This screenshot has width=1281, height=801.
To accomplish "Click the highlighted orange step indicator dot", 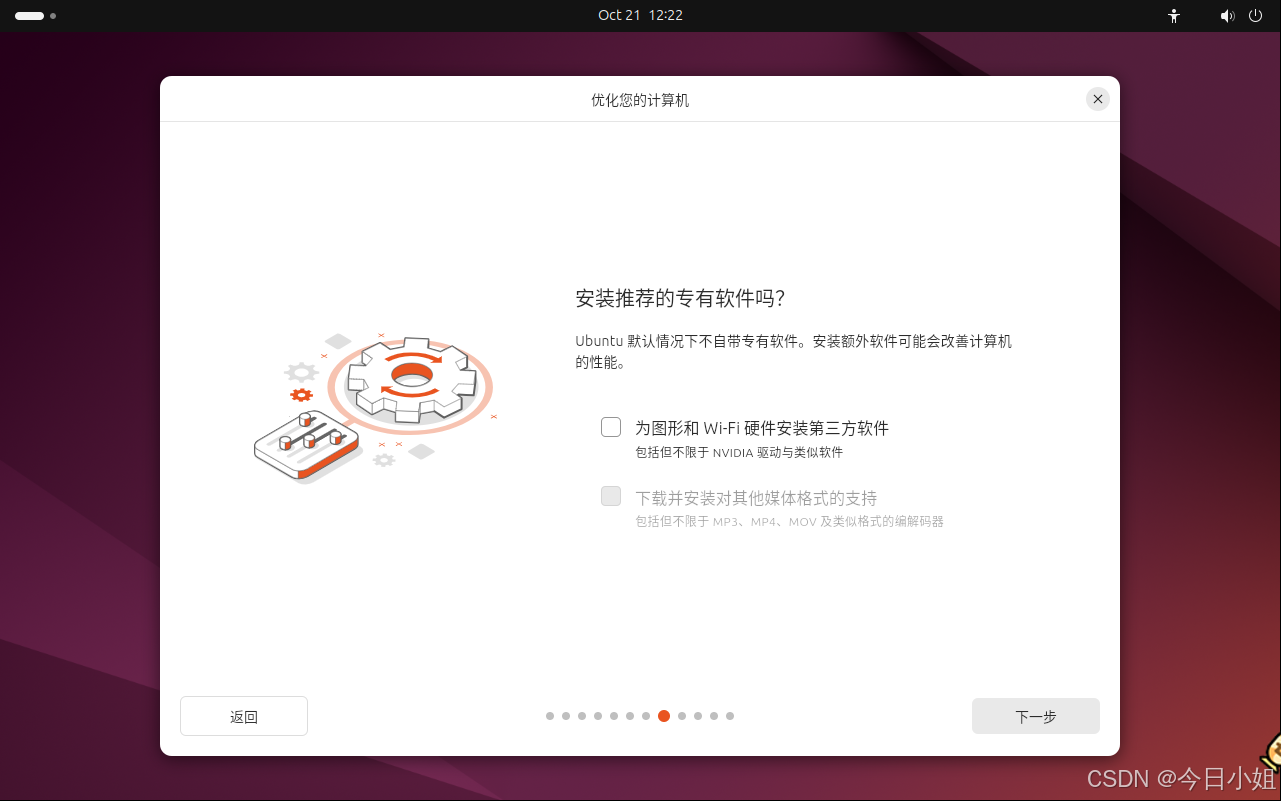I will [663, 716].
